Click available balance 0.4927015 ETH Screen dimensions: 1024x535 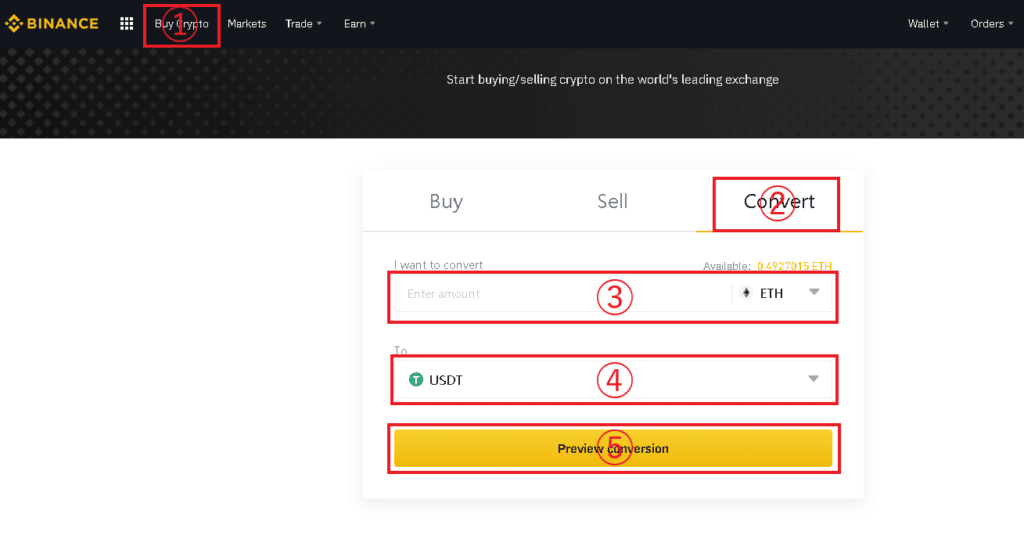pos(794,266)
